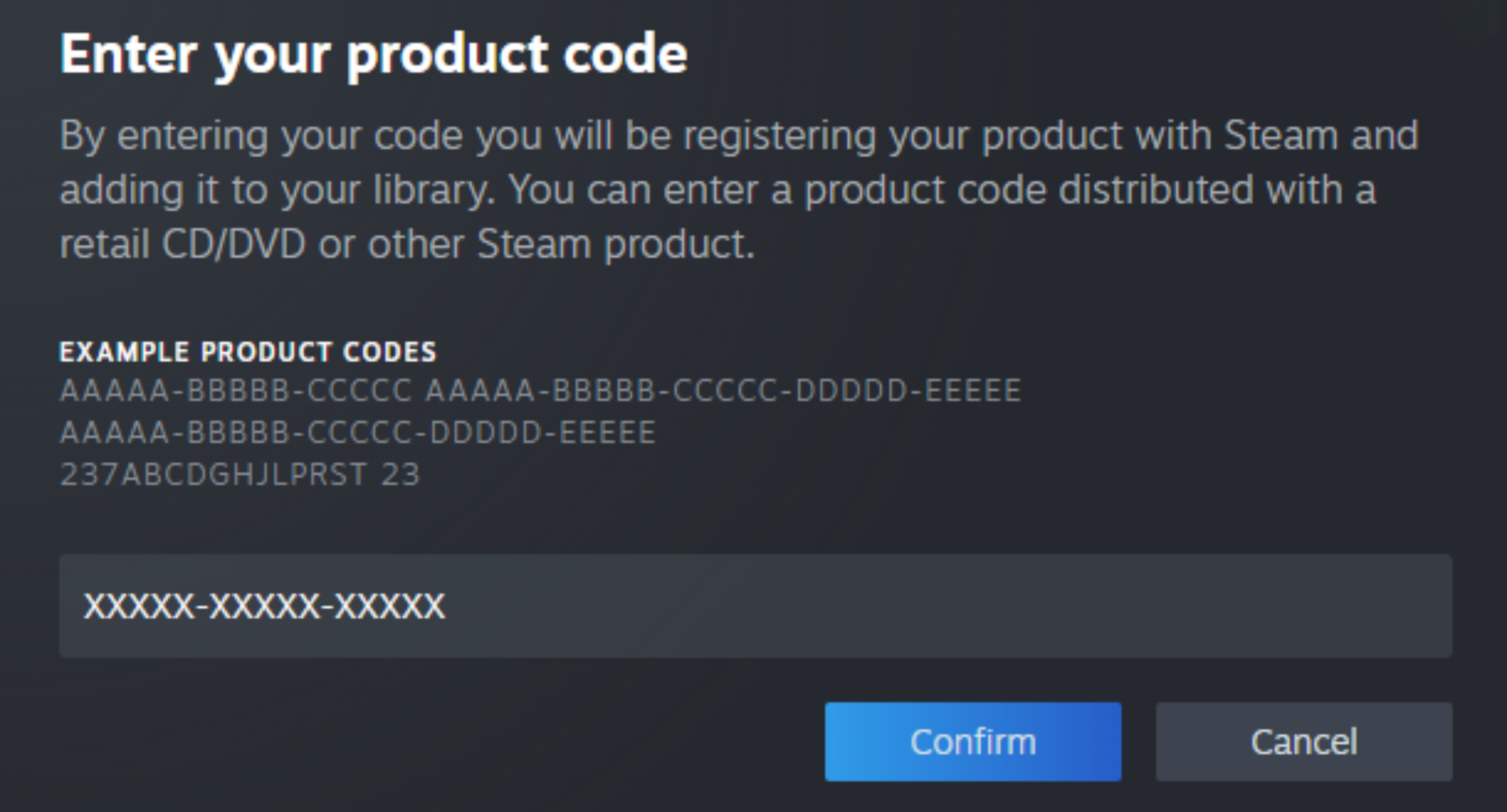Click the XXXXX-XXXXX-XXXXX text in the field
Viewport: 1507px width, 812px height.
point(264,606)
